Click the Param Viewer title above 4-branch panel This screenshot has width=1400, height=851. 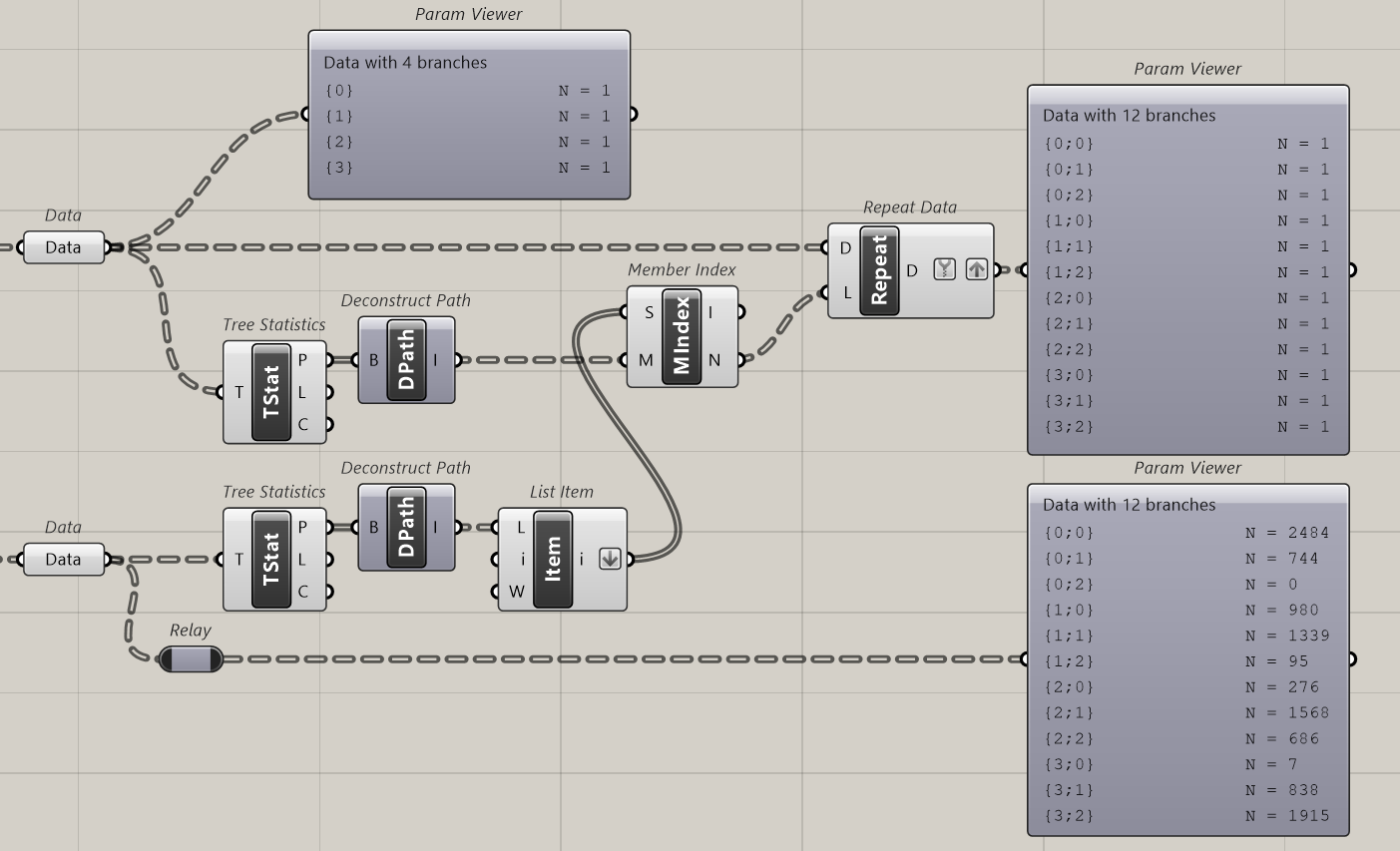(469, 14)
